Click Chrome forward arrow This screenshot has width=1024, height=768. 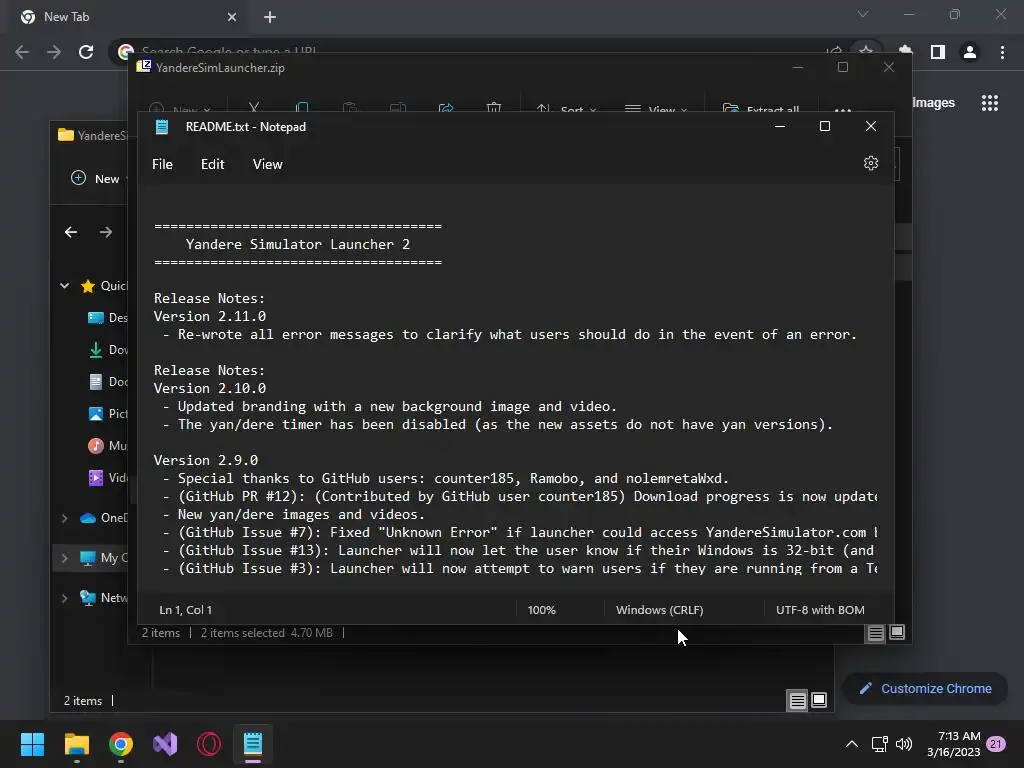pos(54,52)
